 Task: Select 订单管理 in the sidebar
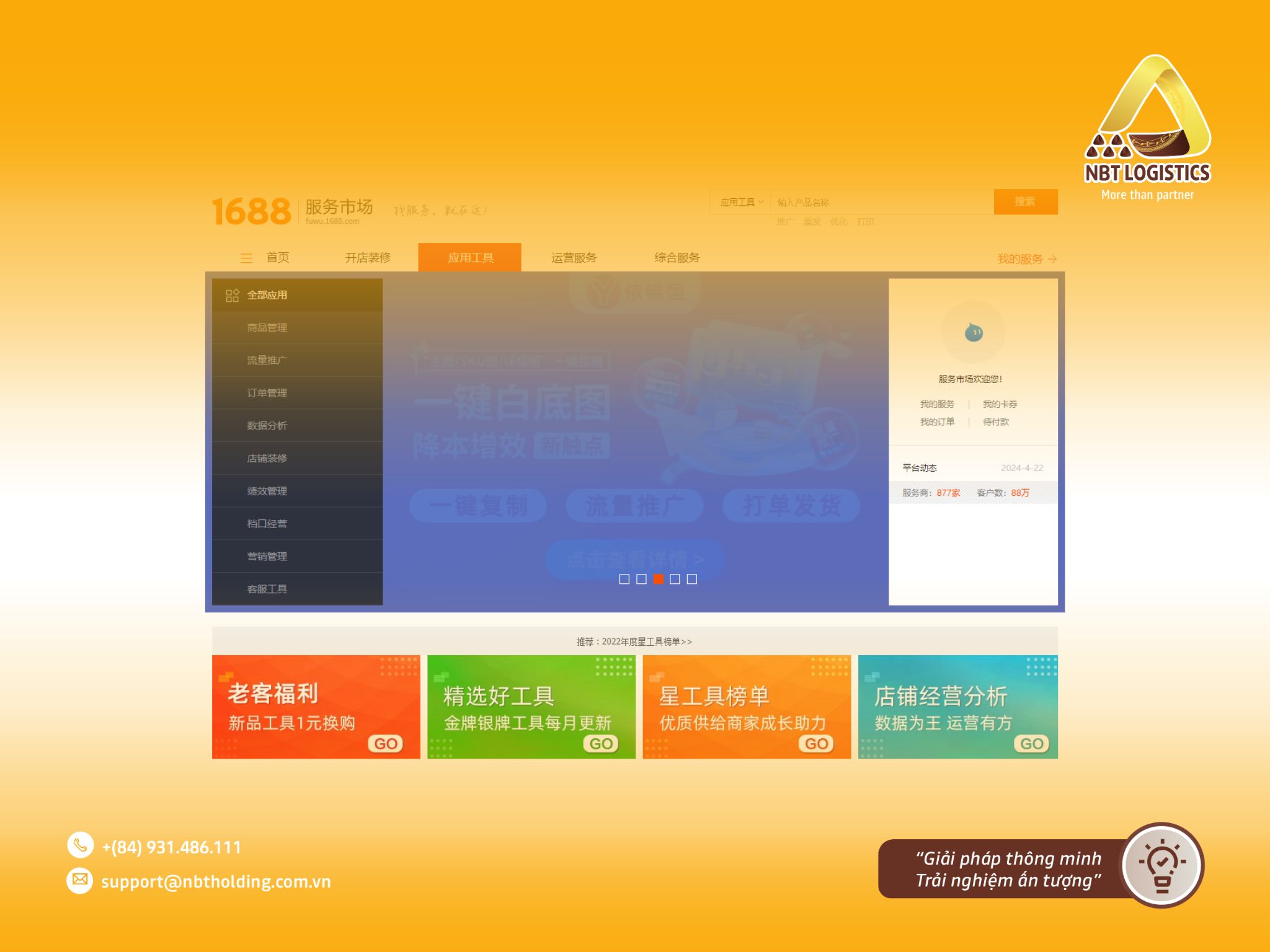[297, 393]
